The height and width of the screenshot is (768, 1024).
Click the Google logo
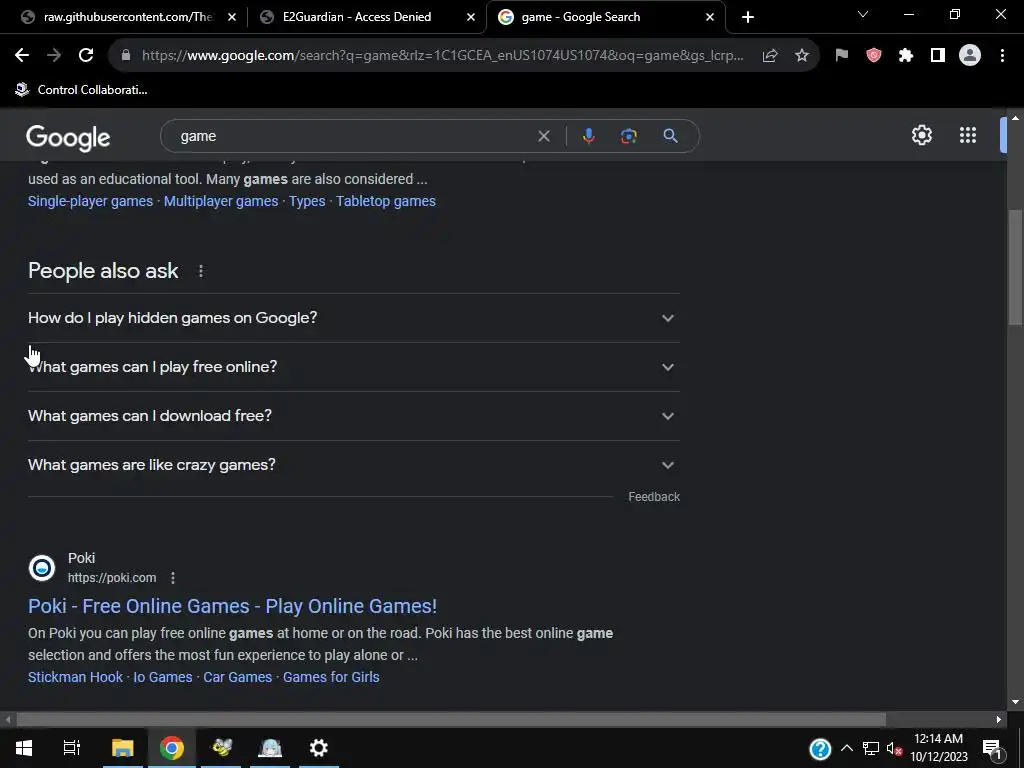click(68, 138)
